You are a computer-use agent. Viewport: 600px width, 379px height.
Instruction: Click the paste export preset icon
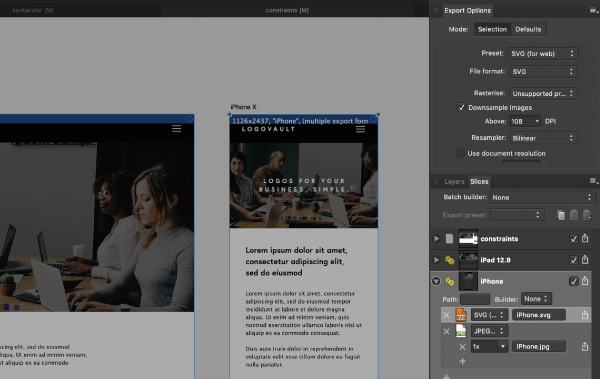(x=574, y=215)
